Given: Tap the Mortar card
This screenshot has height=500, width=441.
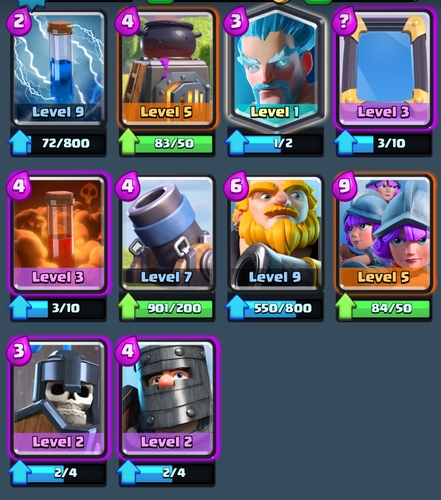Looking at the screenshot, I should pyautogui.click(x=167, y=233).
